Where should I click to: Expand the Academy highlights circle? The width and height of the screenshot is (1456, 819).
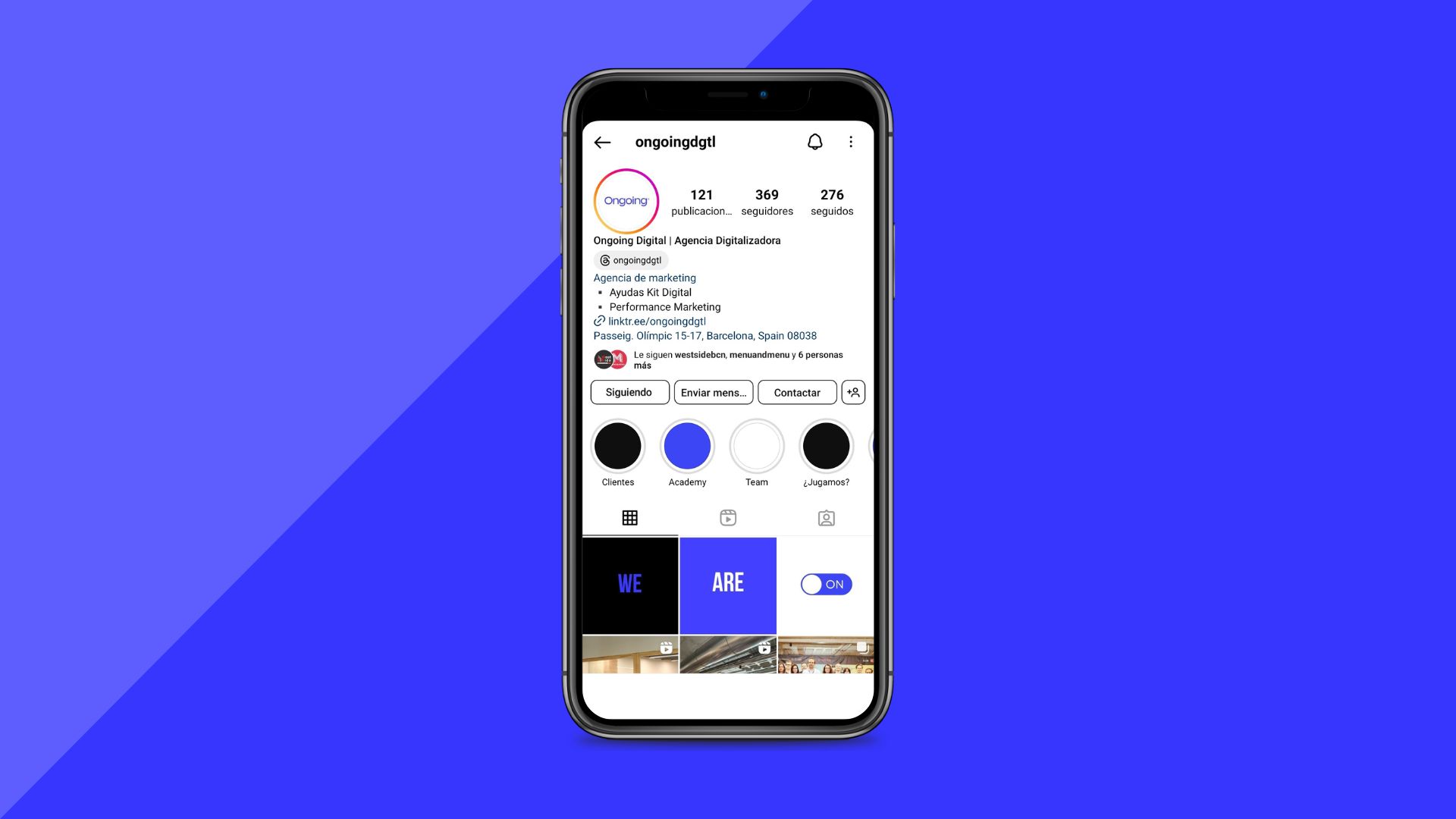[688, 445]
